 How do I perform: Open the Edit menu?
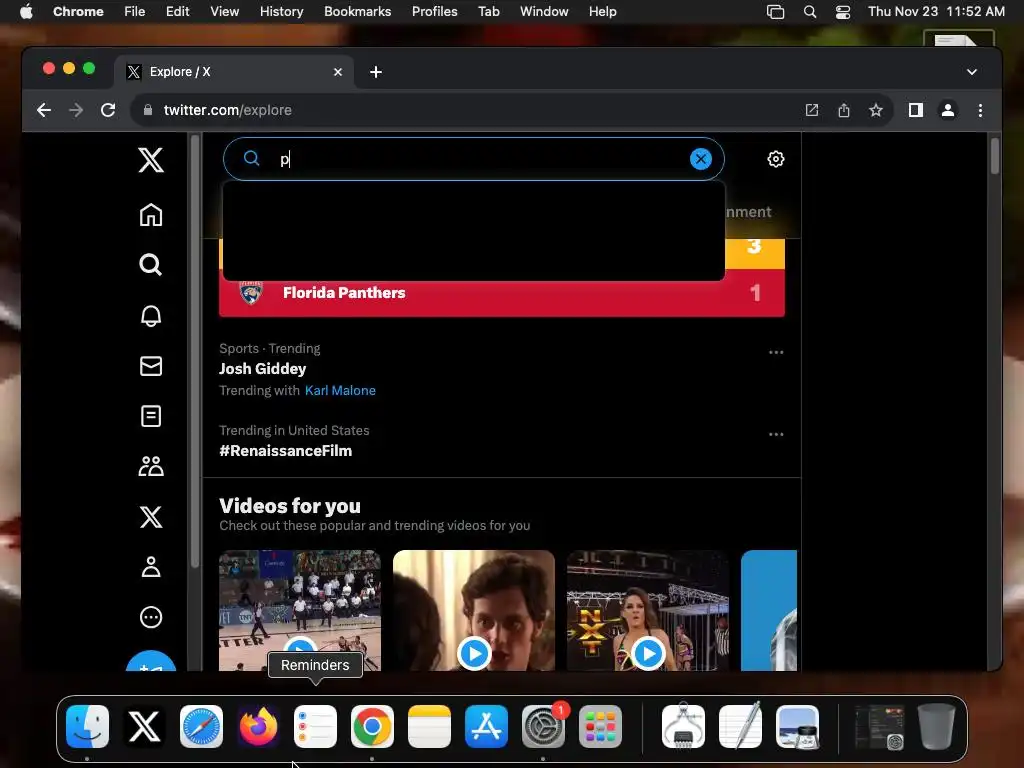(x=177, y=12)
